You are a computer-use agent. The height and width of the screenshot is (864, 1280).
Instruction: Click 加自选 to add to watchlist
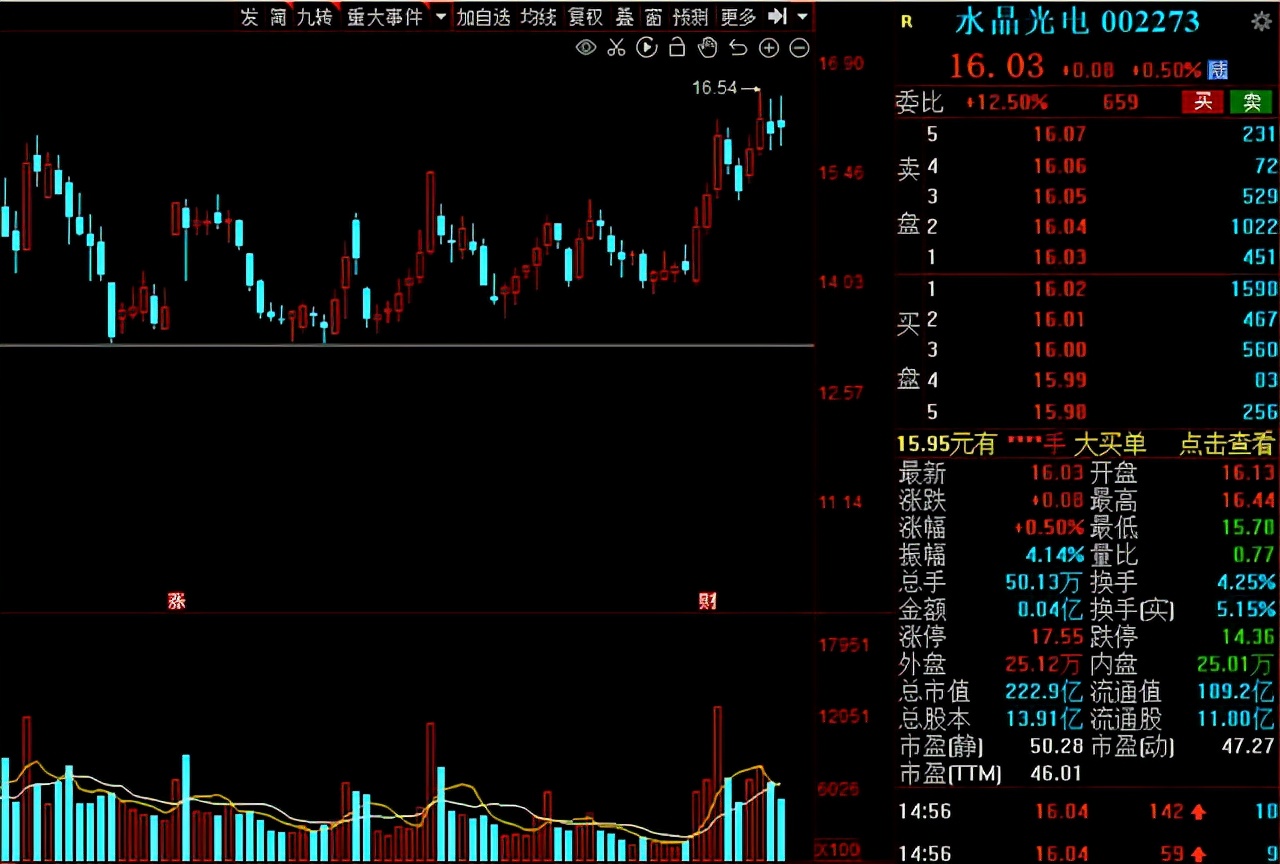[x=484, y=17]
